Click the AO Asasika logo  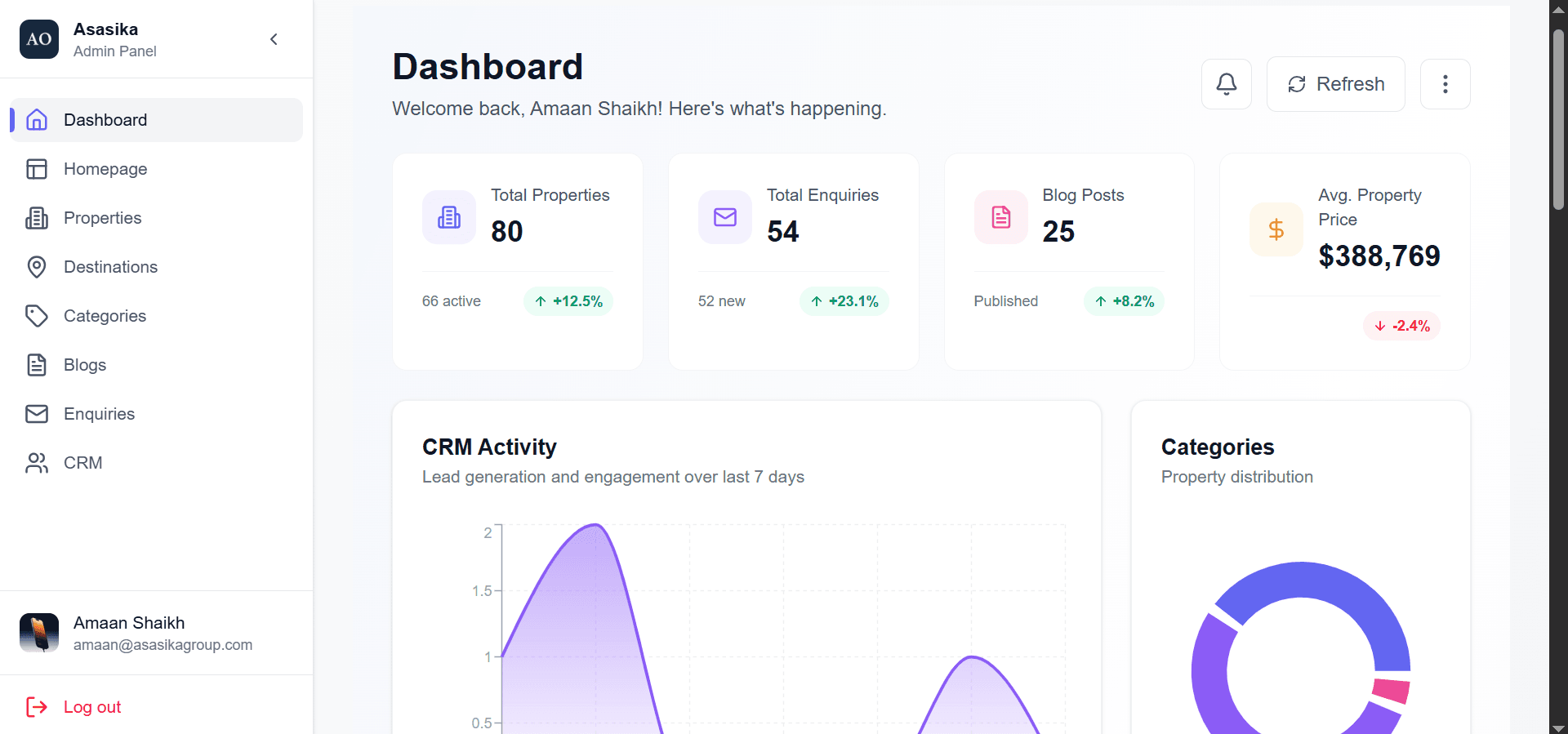39,39
